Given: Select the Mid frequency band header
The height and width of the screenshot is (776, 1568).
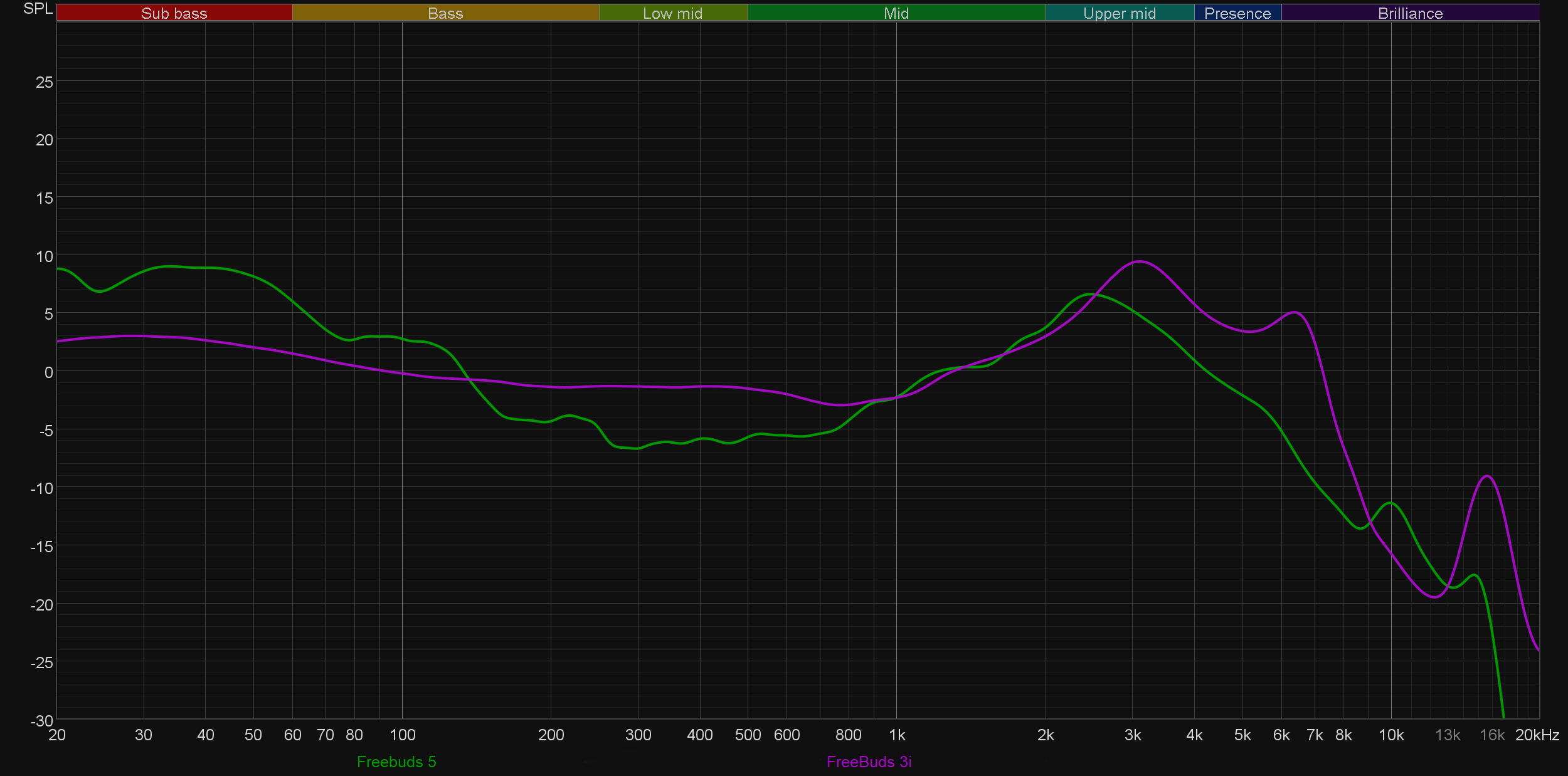Looking at the screenshot, I should click(x=896, y=13).
